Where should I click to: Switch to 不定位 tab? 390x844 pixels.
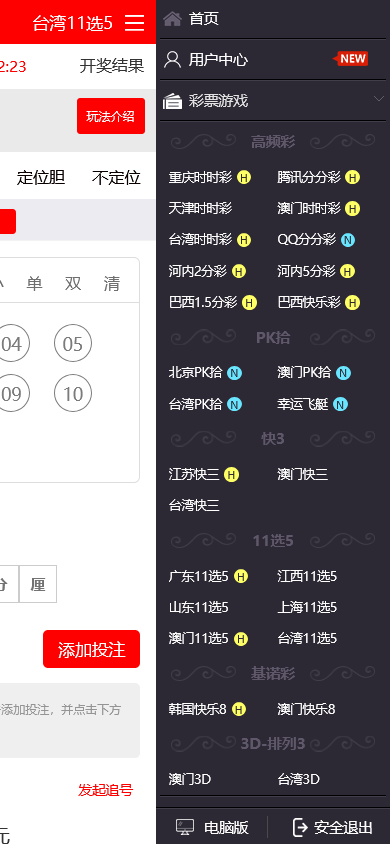(x=116, y=177)
